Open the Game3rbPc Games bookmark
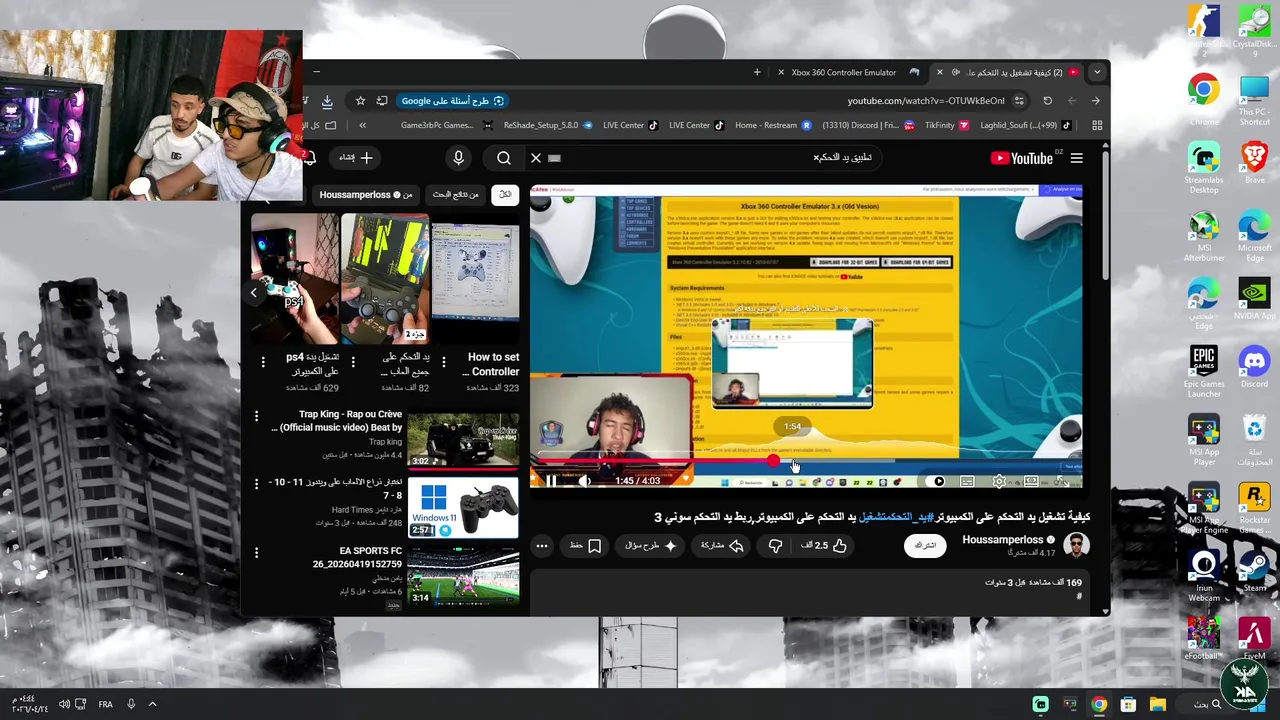This screenshot has width=1280, height=720. click(x=445, y=125)
